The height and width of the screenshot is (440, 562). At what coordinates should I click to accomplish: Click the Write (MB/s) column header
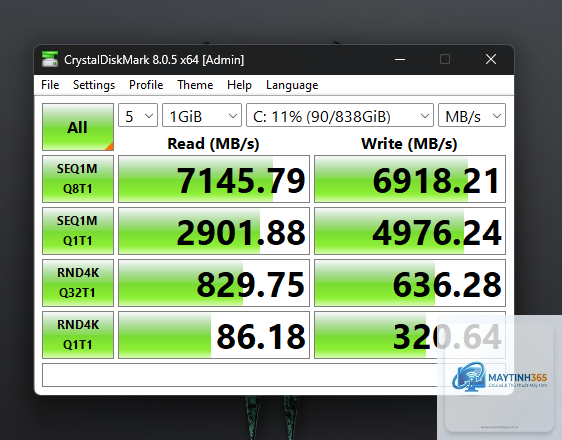point(409,144)
